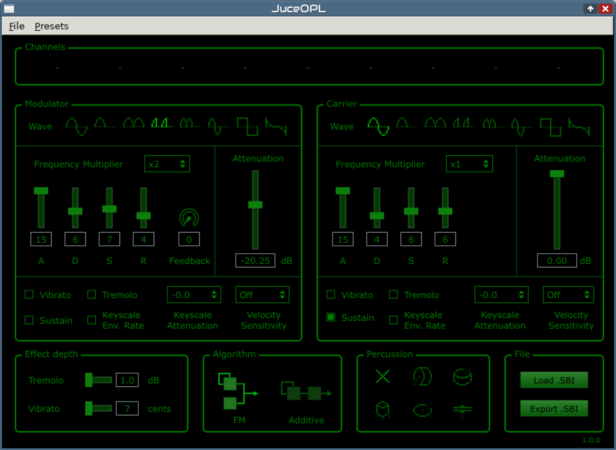Open Modulator Velocity Sensitivity dropdown
The image size is (616, 450).
262,295
